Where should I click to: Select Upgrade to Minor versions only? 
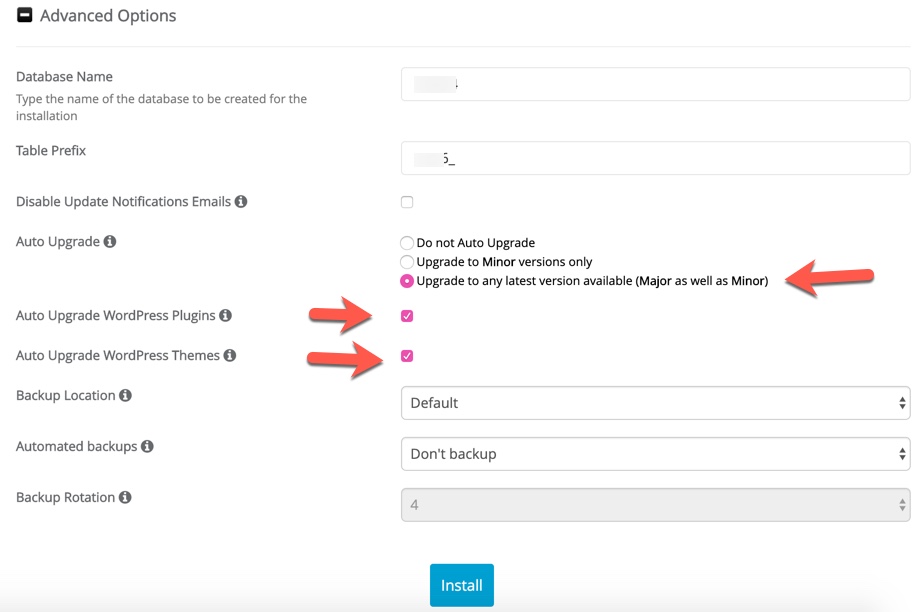[x=406, y=261]
